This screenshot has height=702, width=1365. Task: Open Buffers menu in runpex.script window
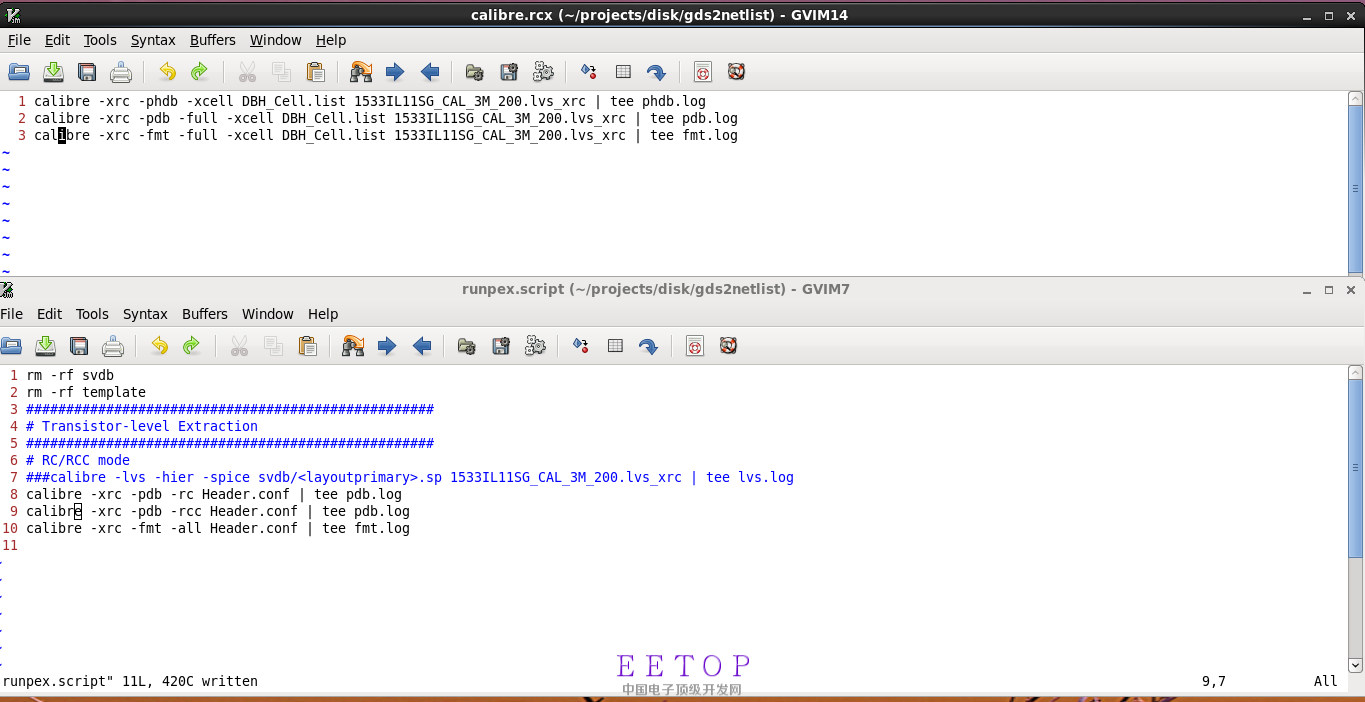tap(205, 314)
